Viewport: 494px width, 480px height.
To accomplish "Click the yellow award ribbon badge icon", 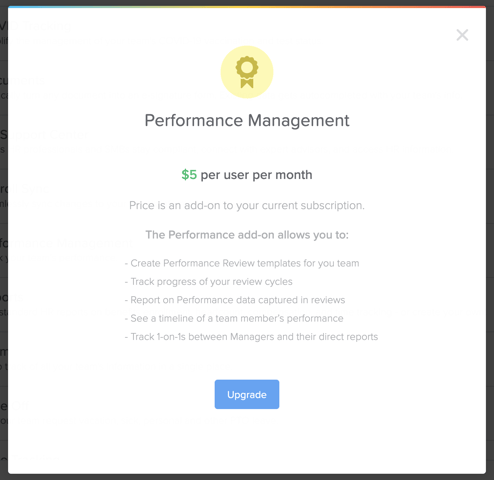I will pyautogui.click(x=247, y=72).
